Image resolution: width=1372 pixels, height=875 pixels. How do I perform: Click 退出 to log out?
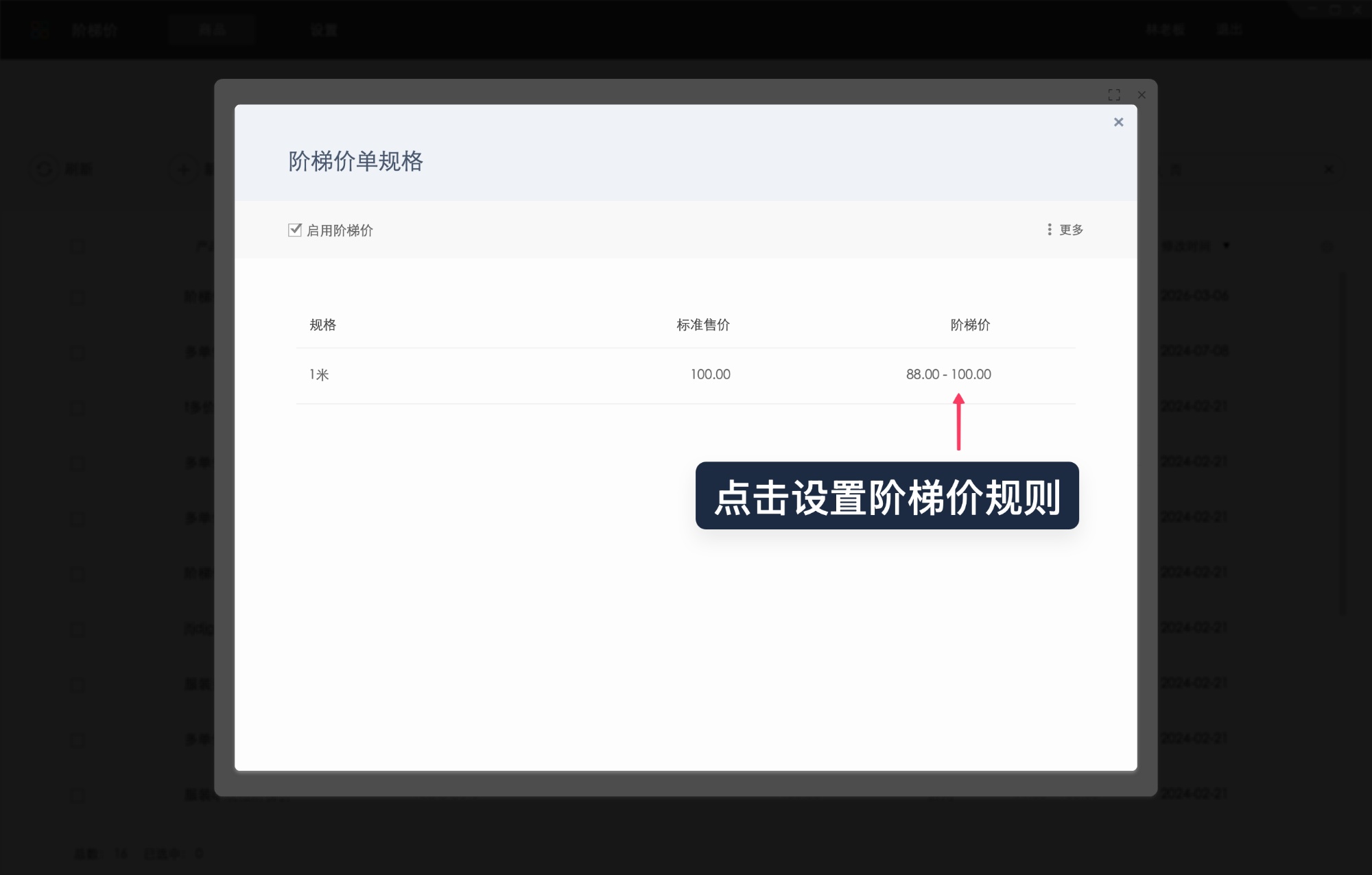[x=1229, y=29]
